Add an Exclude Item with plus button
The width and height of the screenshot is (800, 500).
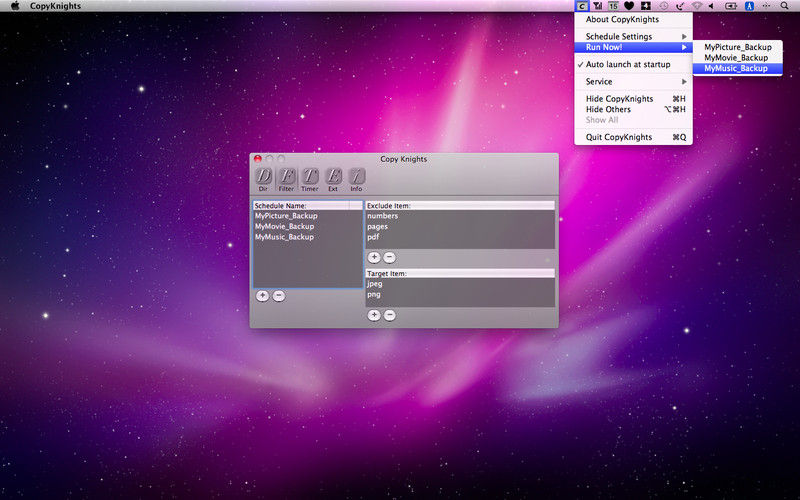[x=374, y=257]
